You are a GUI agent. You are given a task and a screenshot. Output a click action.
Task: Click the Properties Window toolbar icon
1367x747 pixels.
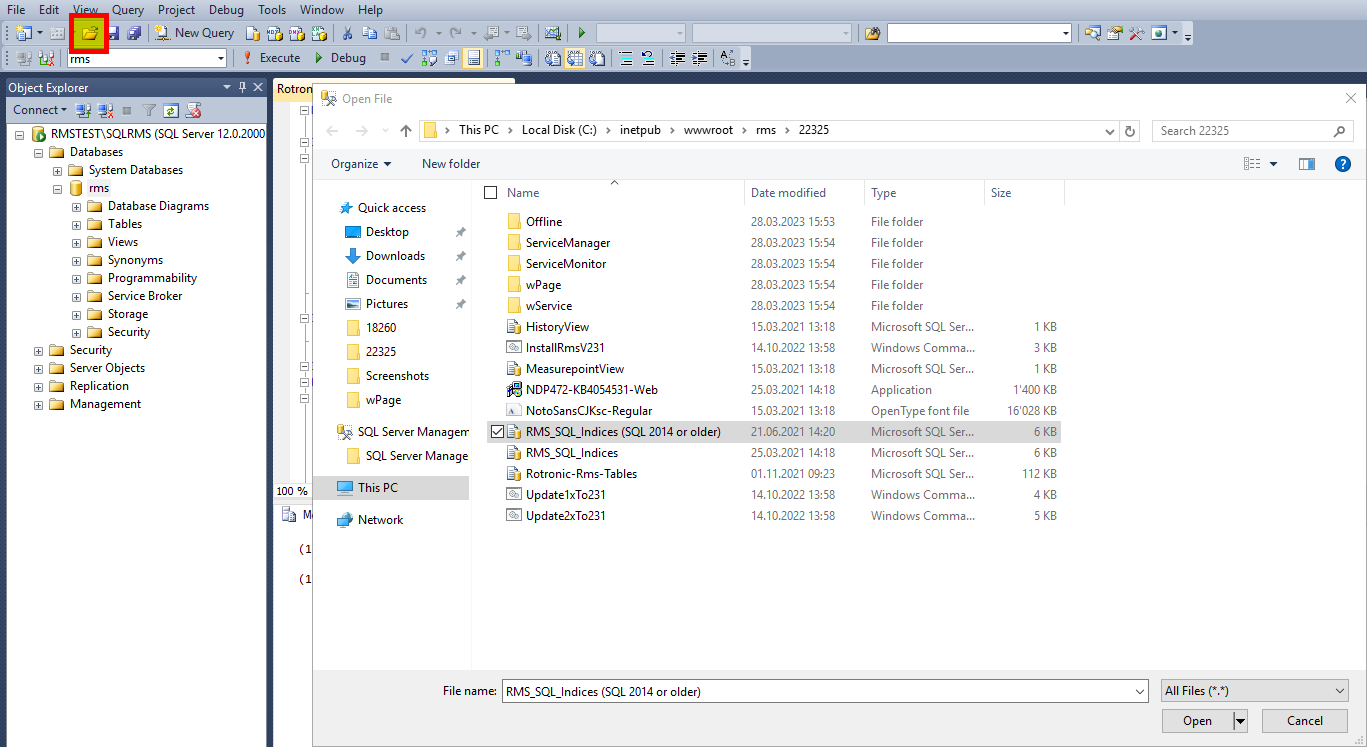[1114, 33]
